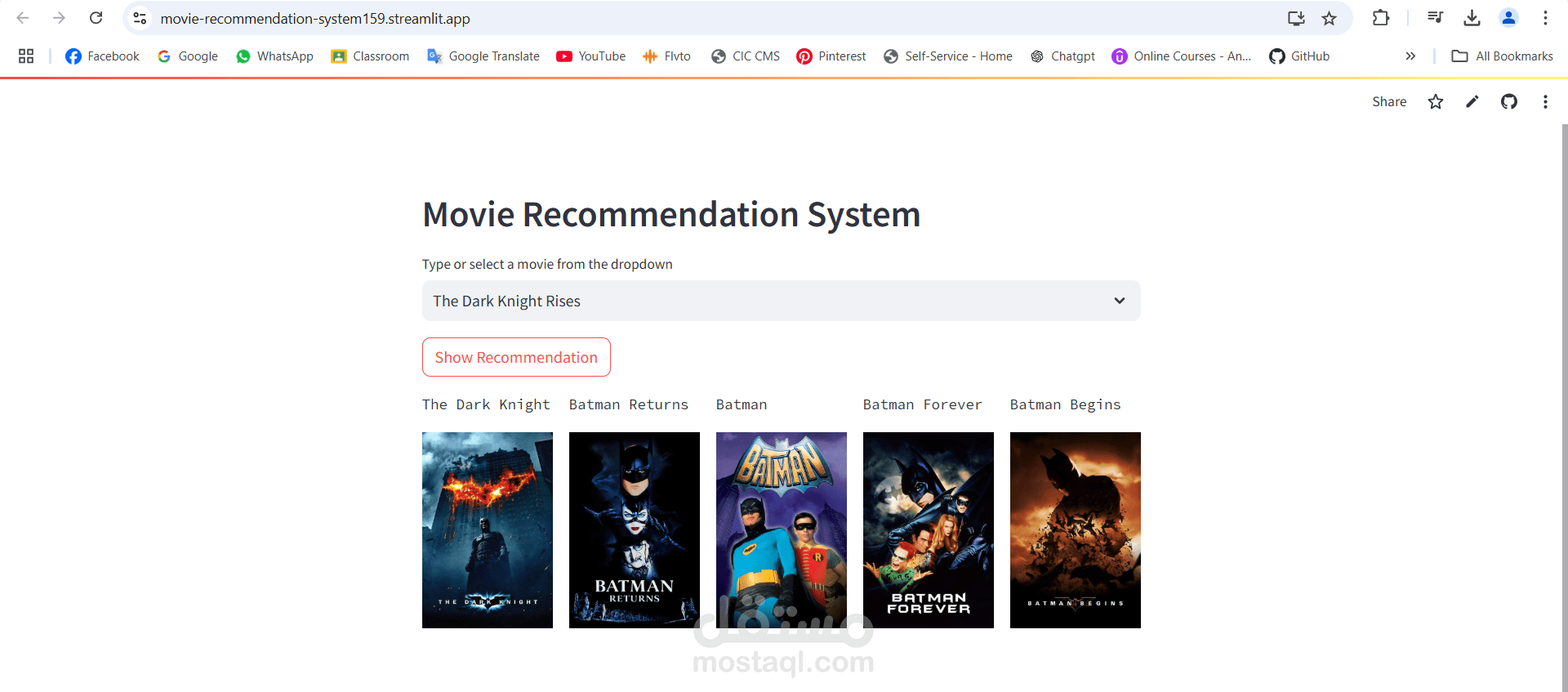Open the Google bookmark
Screen dimensions: 1568x692
pos(188,56)
